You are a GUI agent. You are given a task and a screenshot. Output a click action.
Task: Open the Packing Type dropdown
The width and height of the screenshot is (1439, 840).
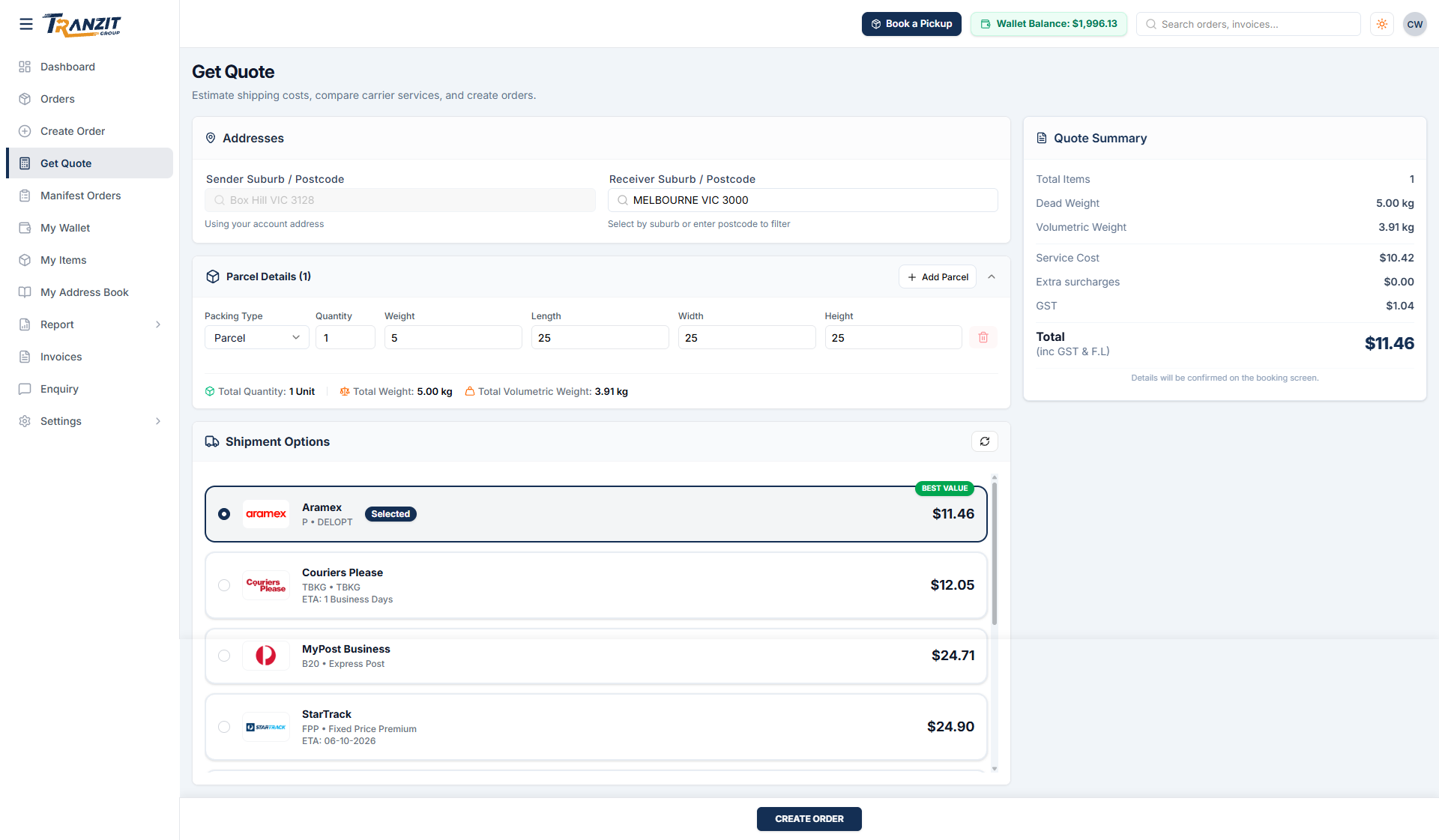[x=256, y=337]
